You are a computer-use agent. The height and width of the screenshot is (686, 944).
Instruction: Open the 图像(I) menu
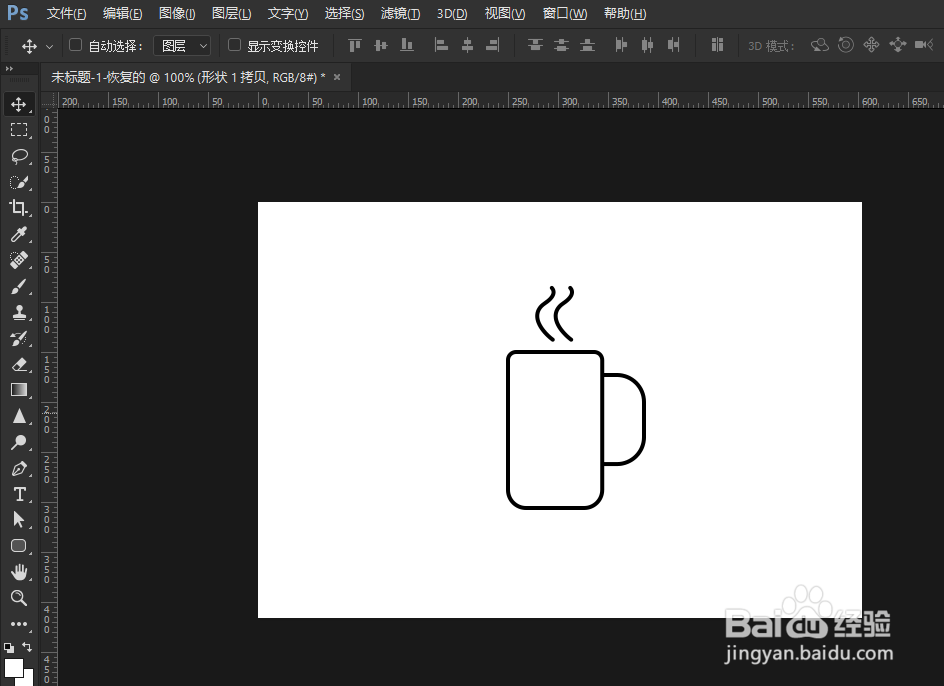(x=177, y=13)
